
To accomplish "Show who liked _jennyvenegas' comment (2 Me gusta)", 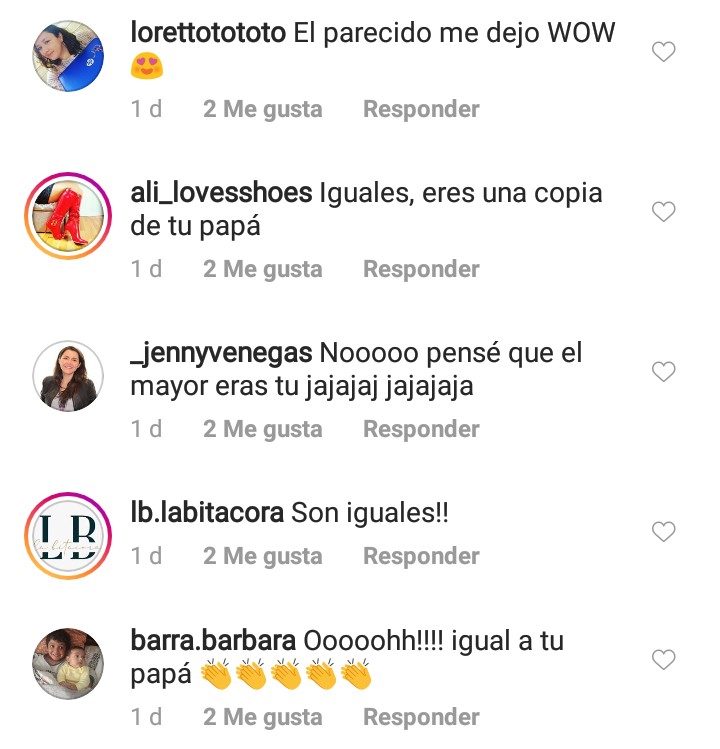I will [262, 429].
